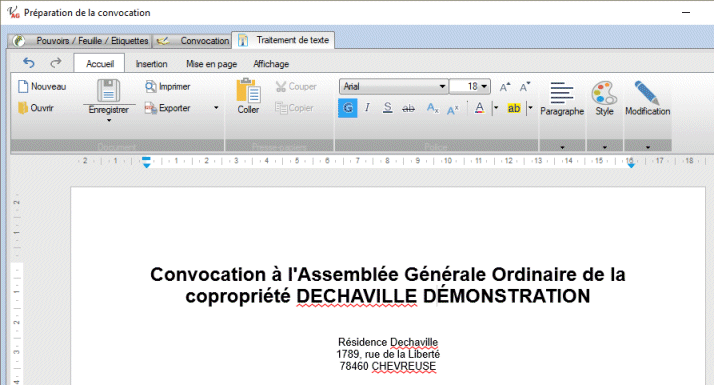Switch to the Convocation tab
This screenshot has width=714, height=385.
192,41
